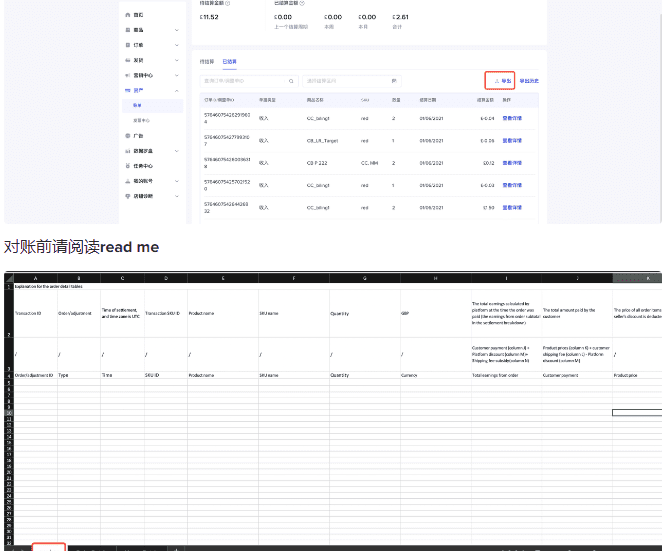Open the third sheet tab in the workbook
665x551 pixels.
tap(142, 548)
